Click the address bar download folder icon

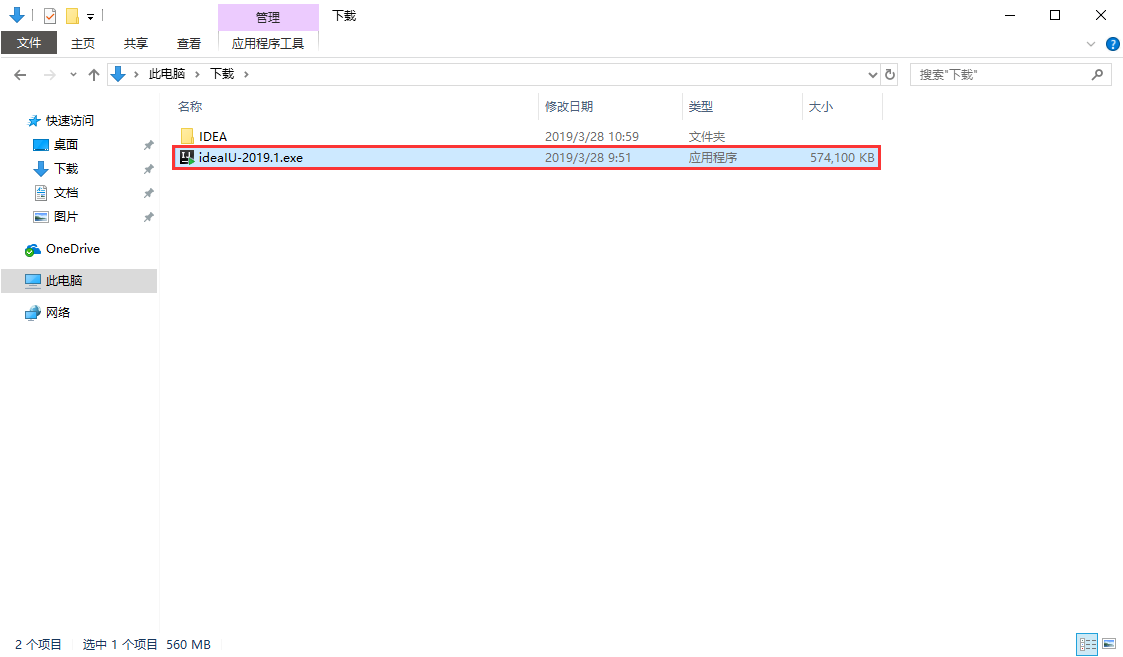[118, 74]
